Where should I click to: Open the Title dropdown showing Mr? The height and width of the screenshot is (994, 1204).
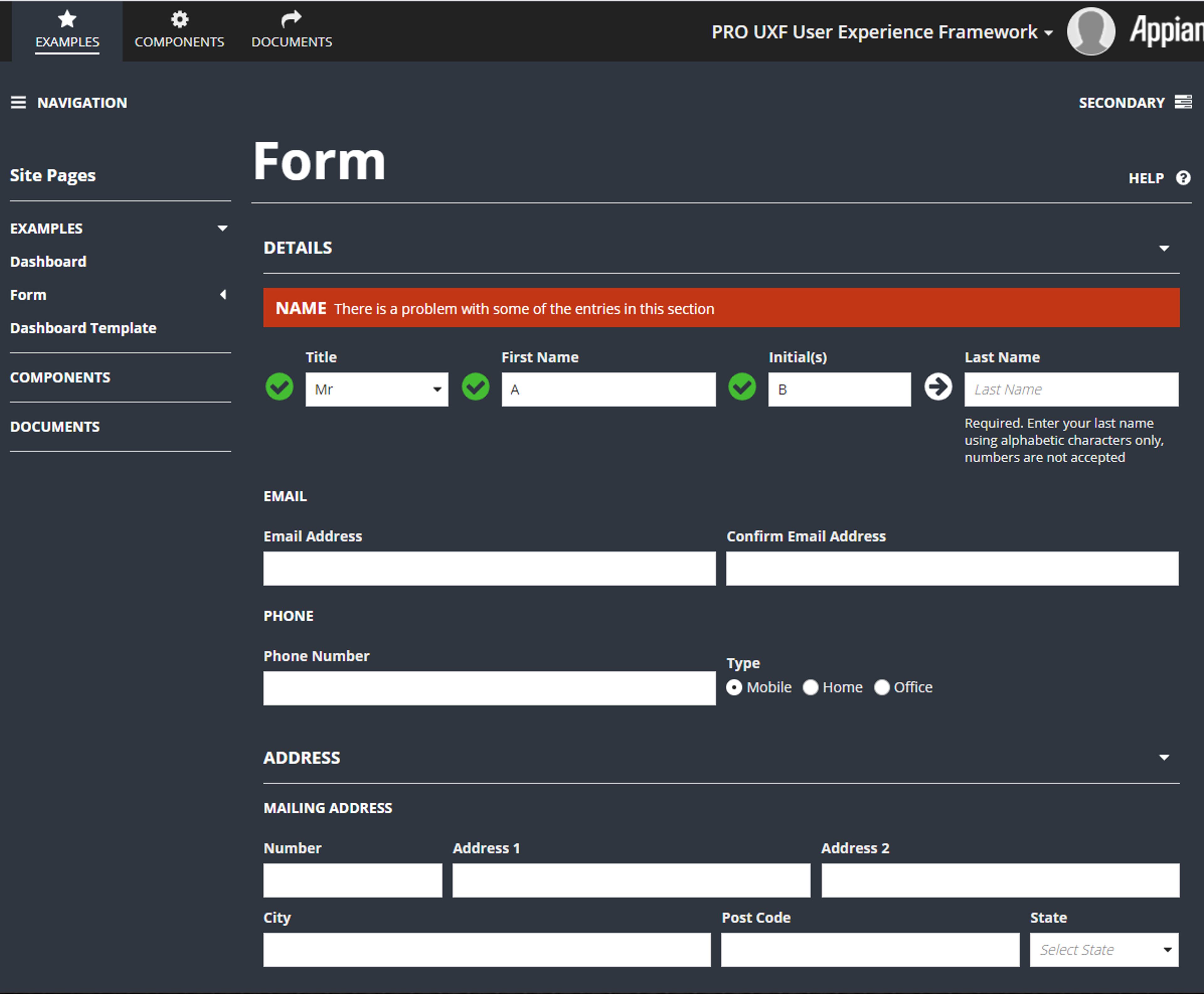point(377,389)
